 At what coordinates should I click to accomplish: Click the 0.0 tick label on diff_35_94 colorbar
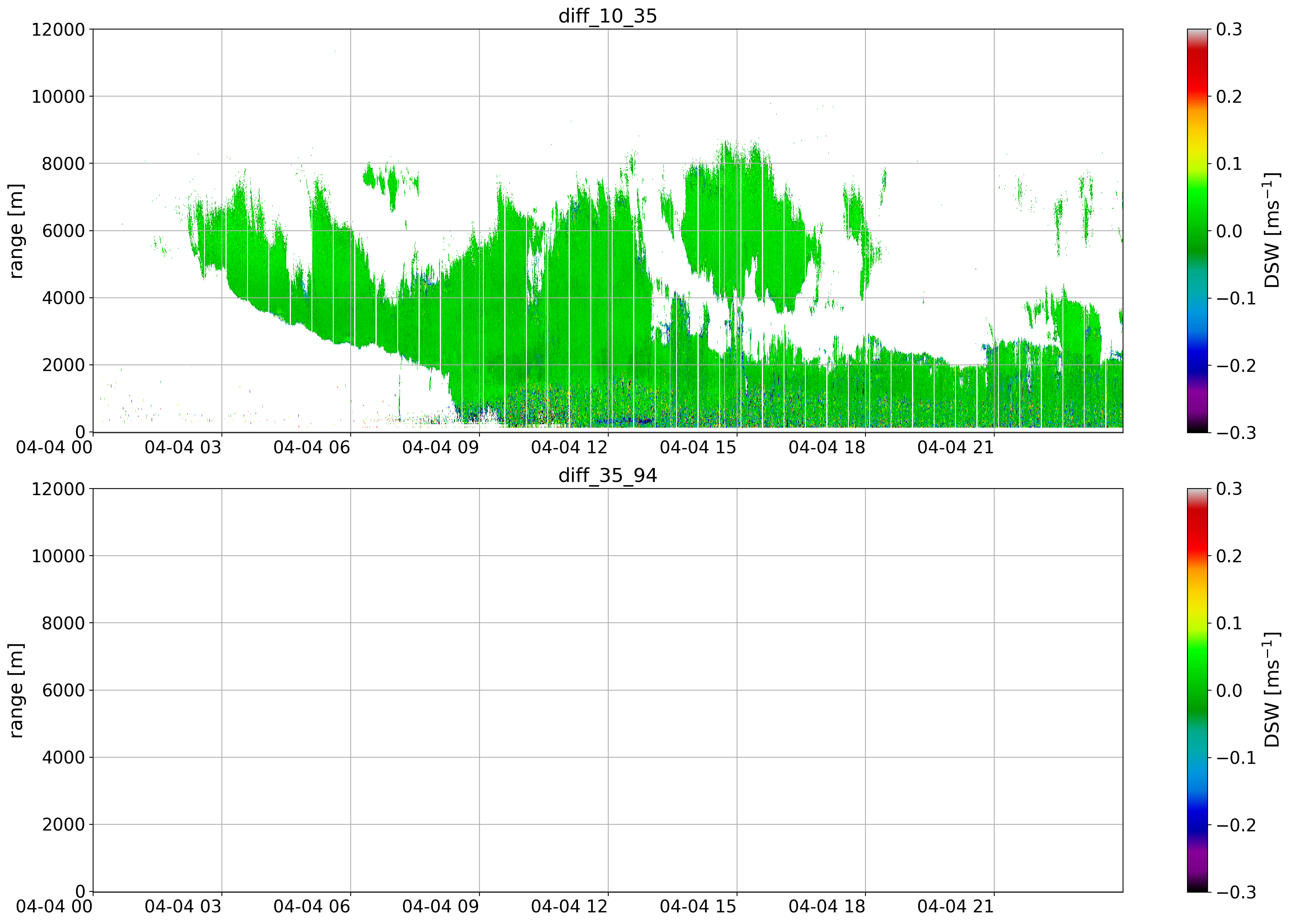[x=1230, y=691]
